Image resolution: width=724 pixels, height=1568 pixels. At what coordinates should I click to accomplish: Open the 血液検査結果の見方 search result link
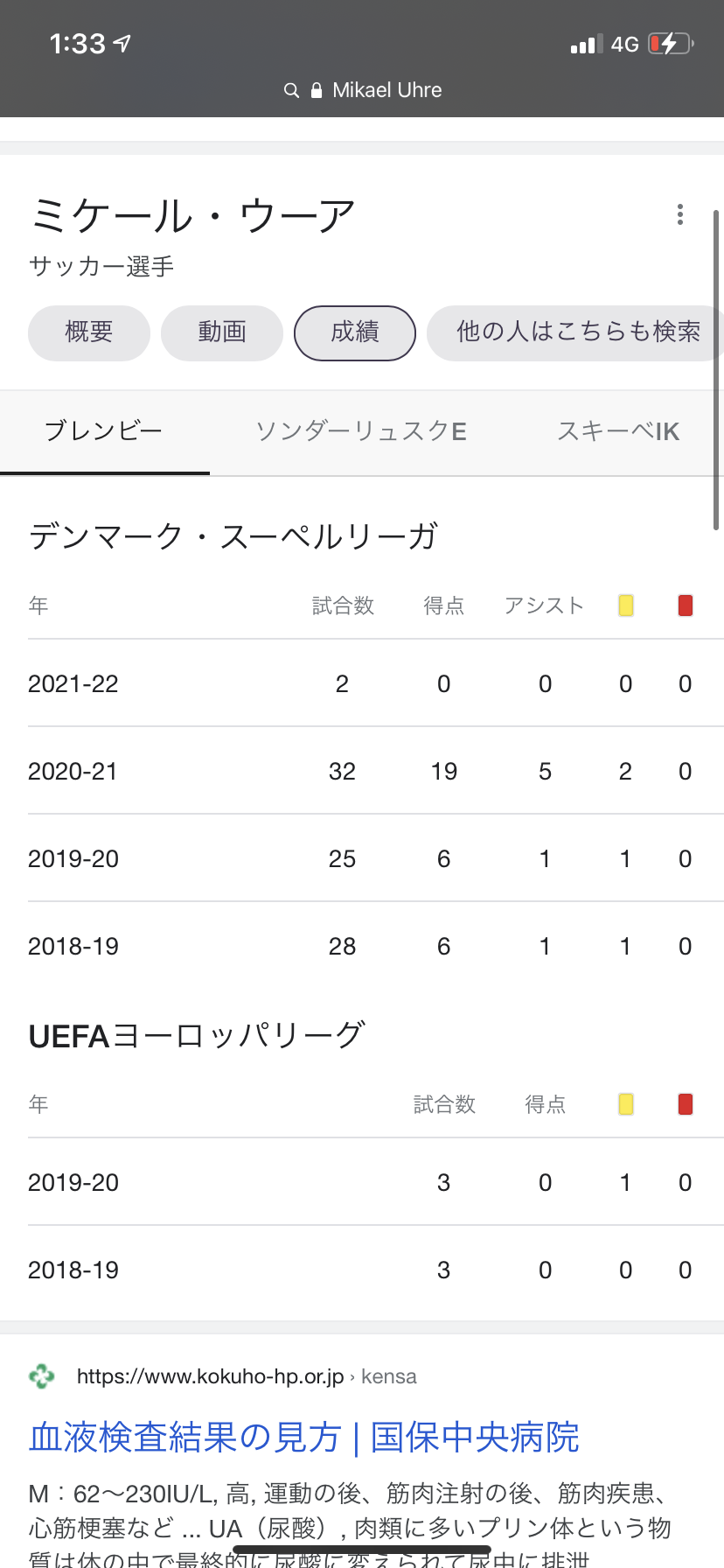[303, 1438]
